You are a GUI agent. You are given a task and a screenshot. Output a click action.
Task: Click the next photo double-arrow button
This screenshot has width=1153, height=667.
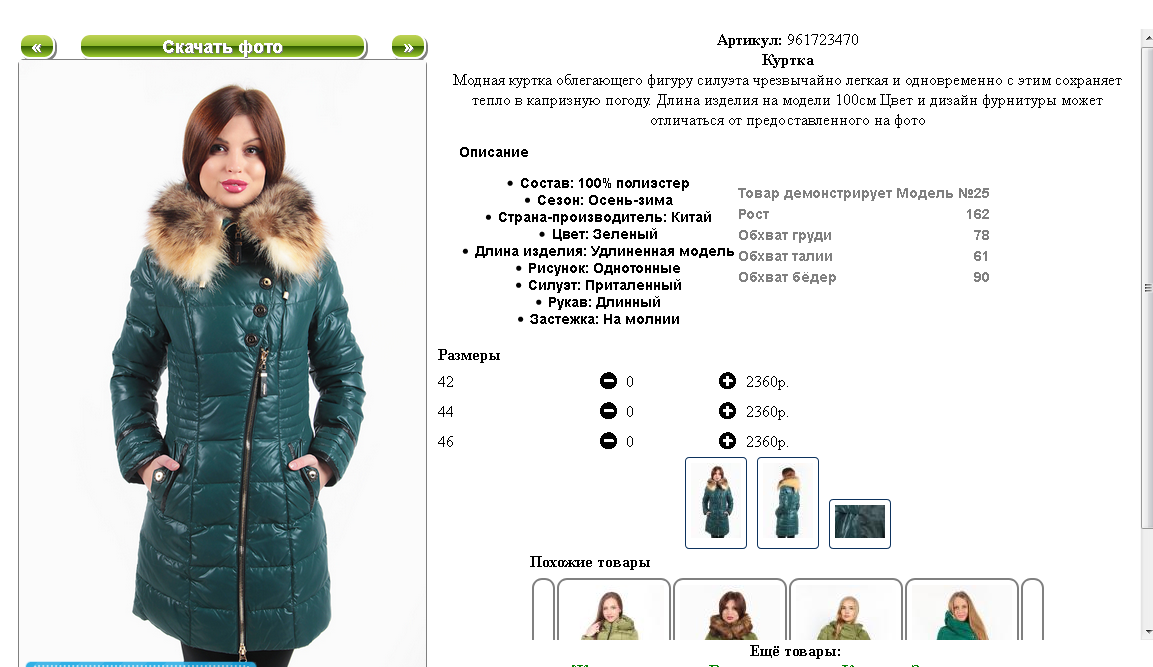pos(408,47)
